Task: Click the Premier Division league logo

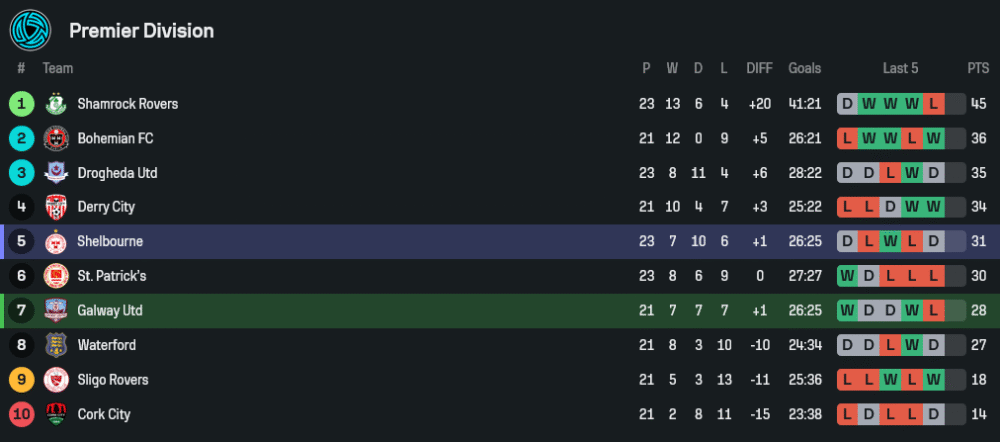Action: (x=30, y=30)
